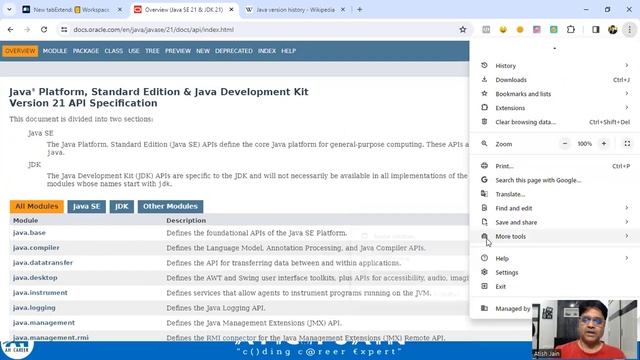Click the first extension icon after the star
The height and width of the screenshot is (360, 640).
(486, 29)
